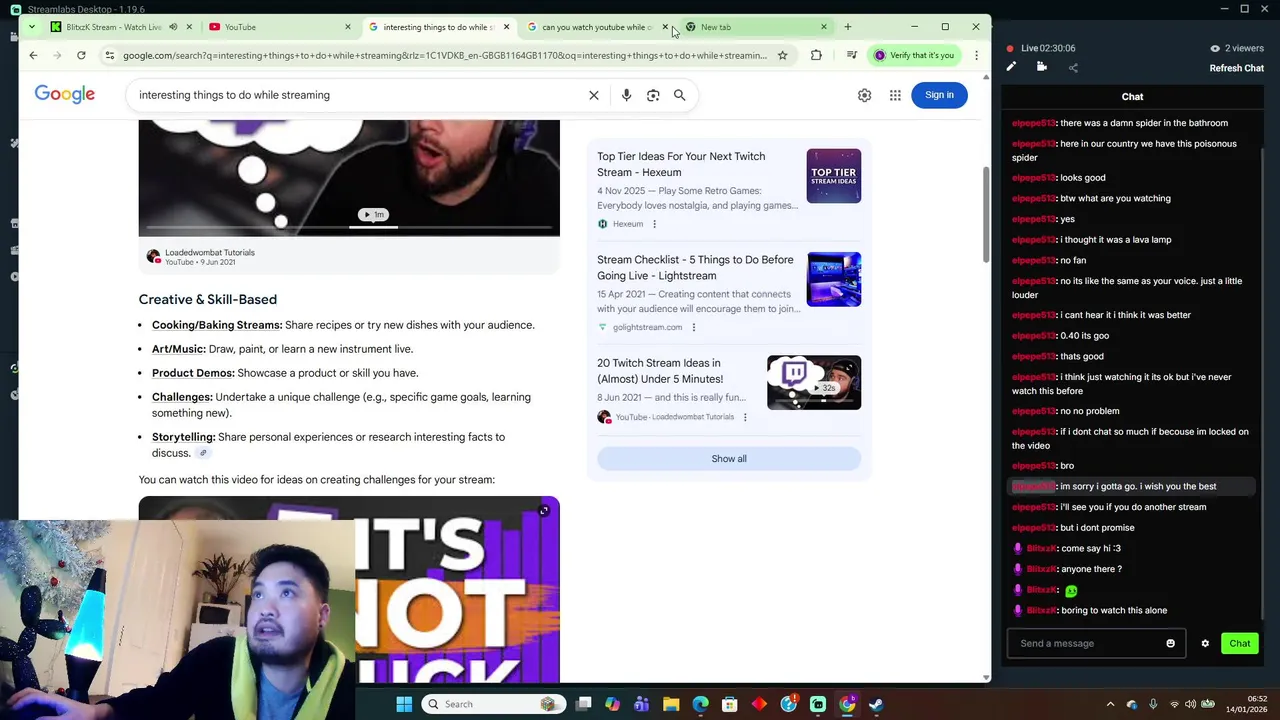This screenshot has height=720, width=1280.
Task: Open options menu for Loadedwombat Tutorials result
Action: 745,417
